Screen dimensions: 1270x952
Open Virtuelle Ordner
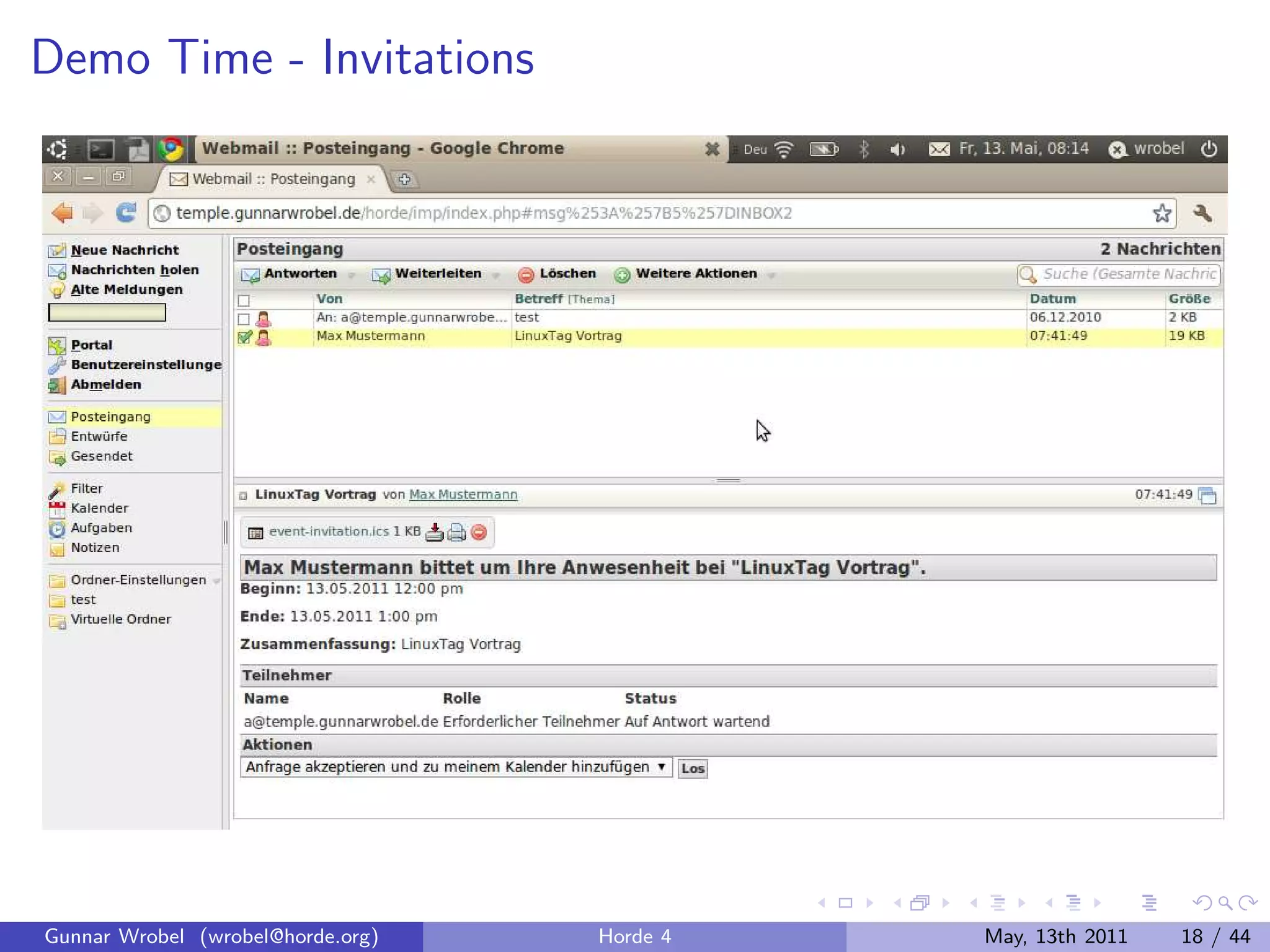point(120,620)
